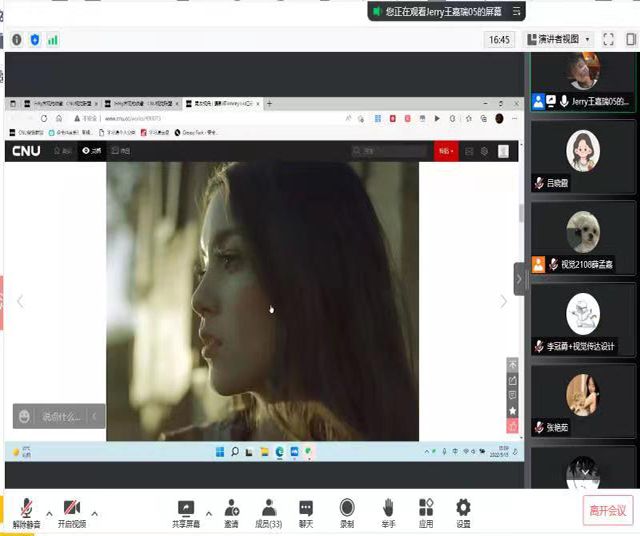Click the red 离开会议 leave meeting button
The width and height of the screenshot is (640, 536).
pyautogui.click(x=608, y=510)
